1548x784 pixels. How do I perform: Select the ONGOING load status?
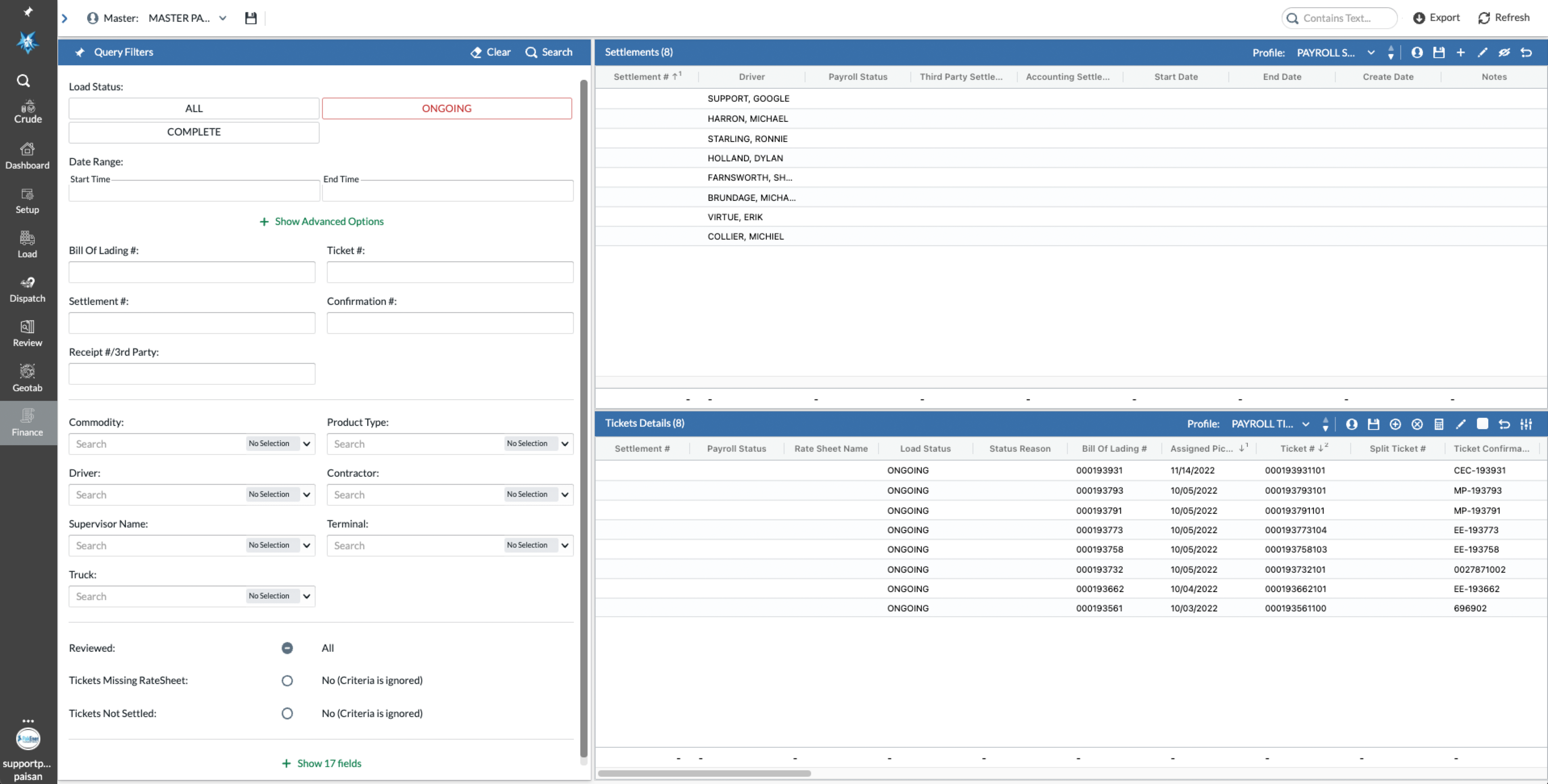point(446,108)
